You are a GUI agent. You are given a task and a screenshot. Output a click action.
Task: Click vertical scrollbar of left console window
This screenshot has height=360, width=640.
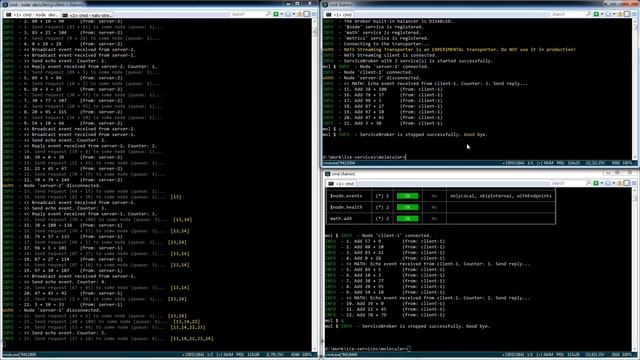(x=315, y=184)
